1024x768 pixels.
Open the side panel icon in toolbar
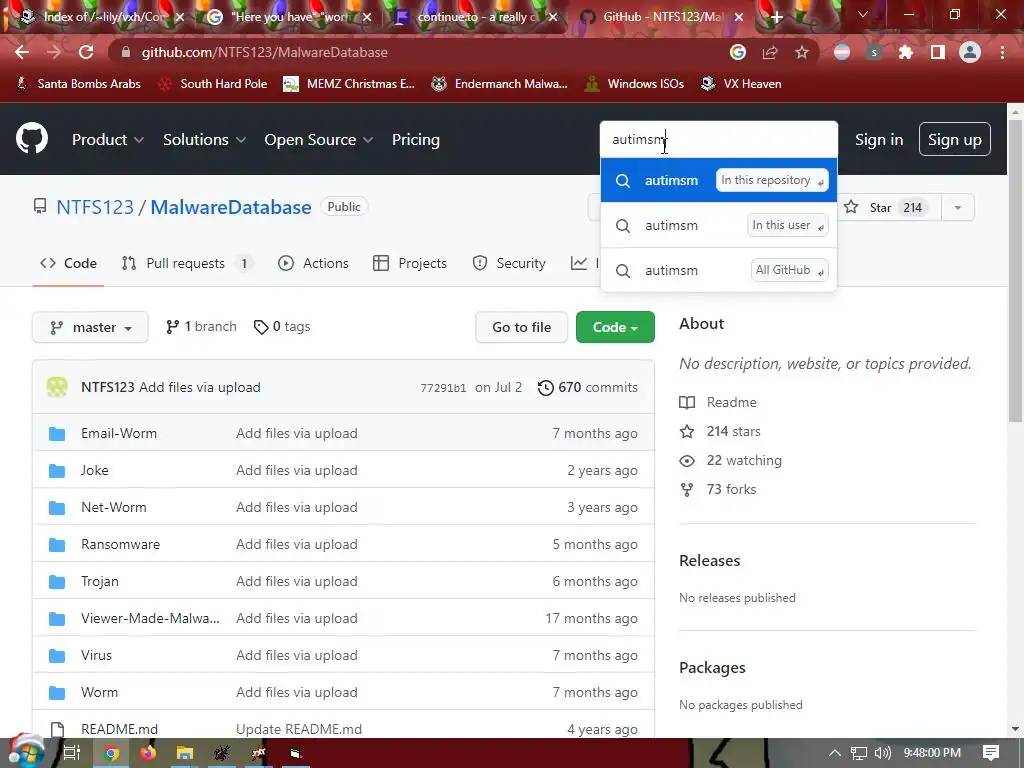coord(938,52)
